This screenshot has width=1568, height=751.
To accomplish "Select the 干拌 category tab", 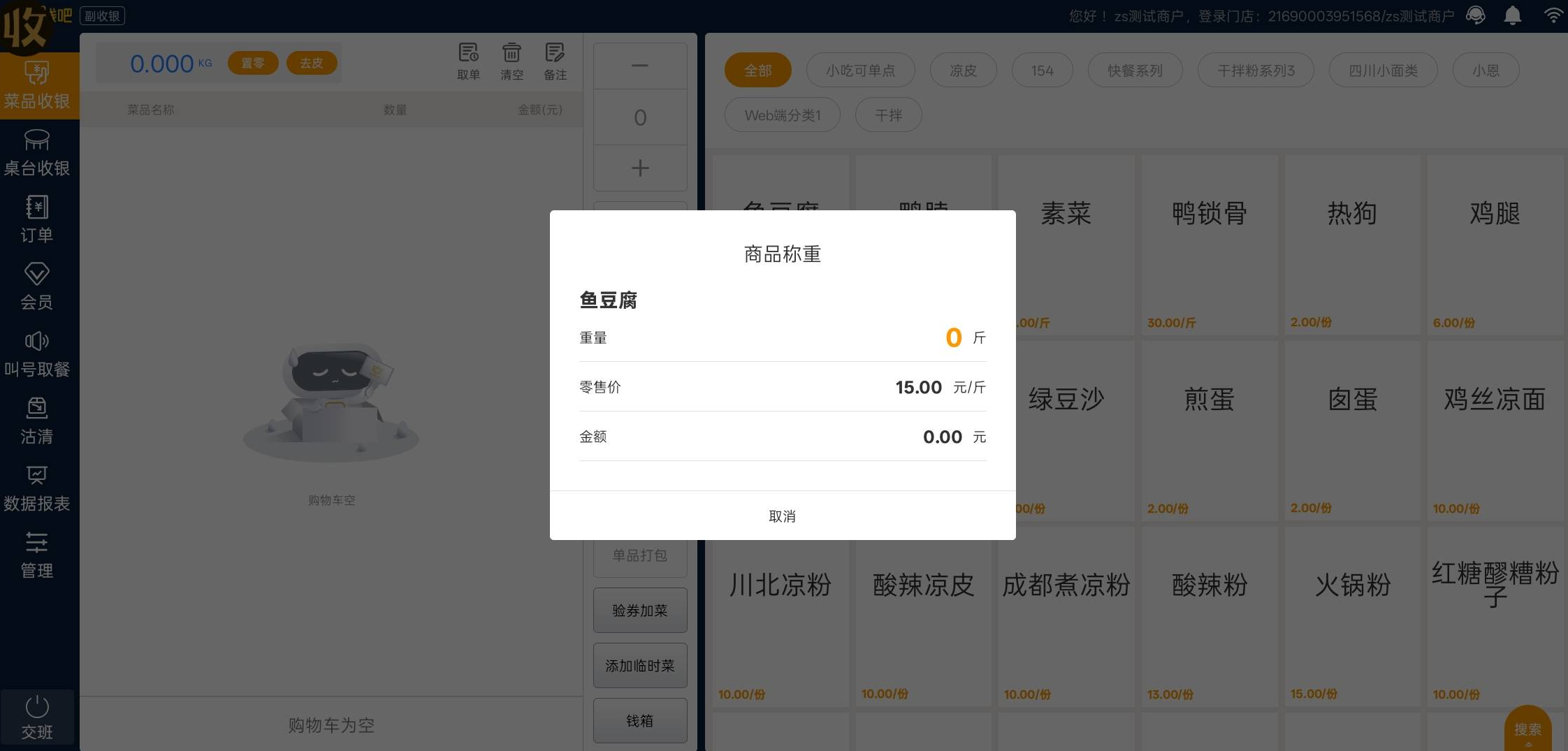I will click(x=889, y=115).
